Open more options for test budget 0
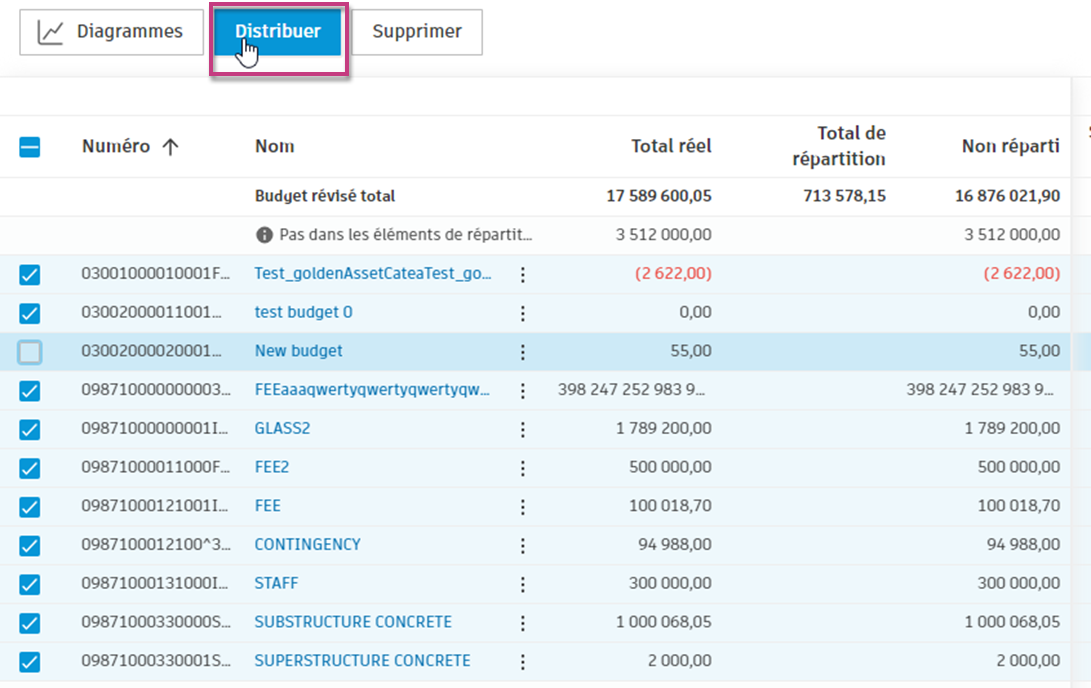Screen dimensions: 1091x688 [x=523, y=314]
